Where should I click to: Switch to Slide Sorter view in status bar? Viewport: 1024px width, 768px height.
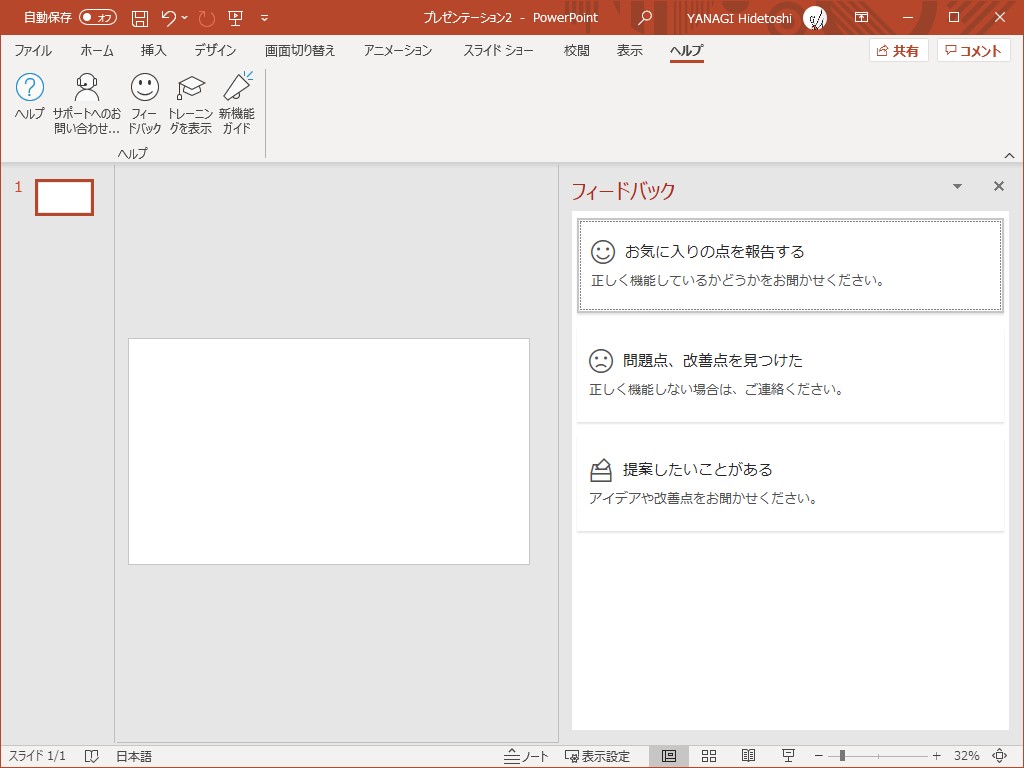coord(709,755)
